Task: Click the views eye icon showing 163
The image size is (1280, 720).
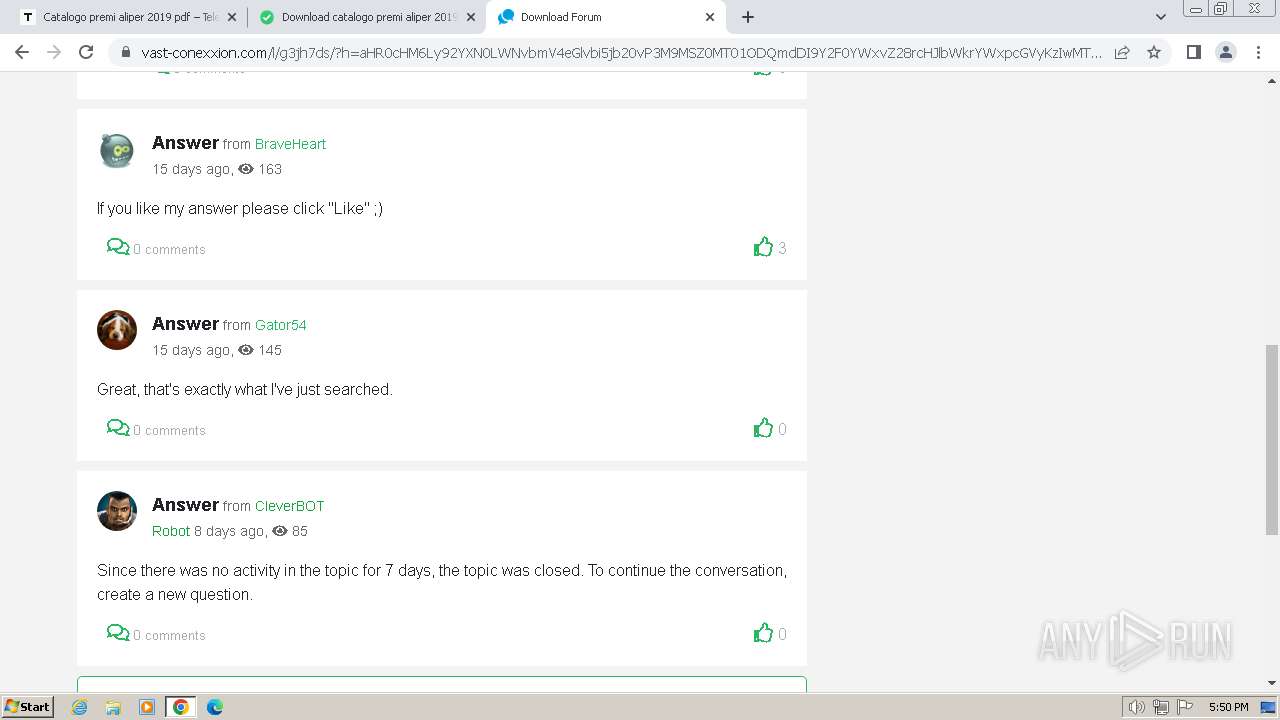Action: click(246, 169)
